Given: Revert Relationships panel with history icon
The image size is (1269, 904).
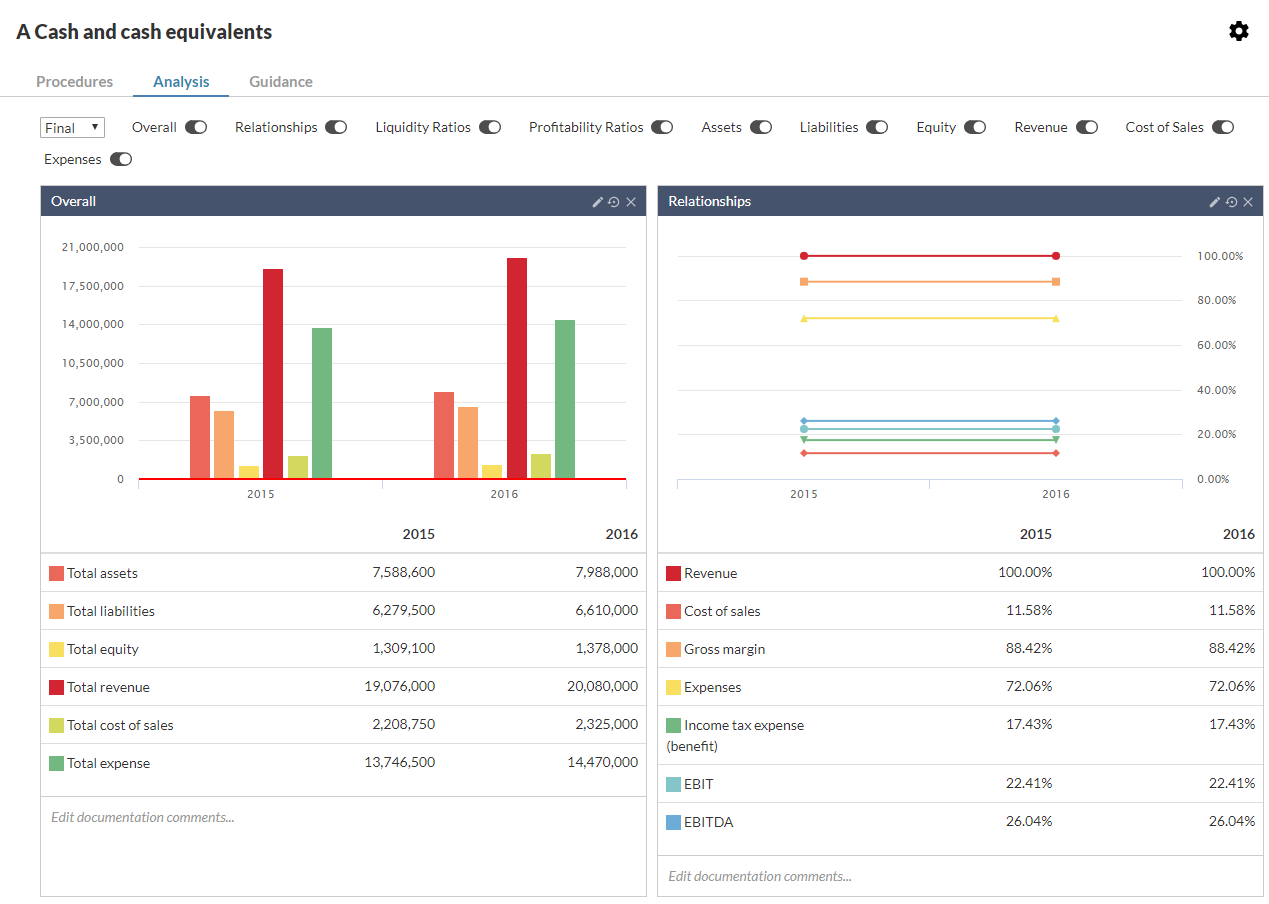Looking at the screenshot, I should tap(1231, 201).
